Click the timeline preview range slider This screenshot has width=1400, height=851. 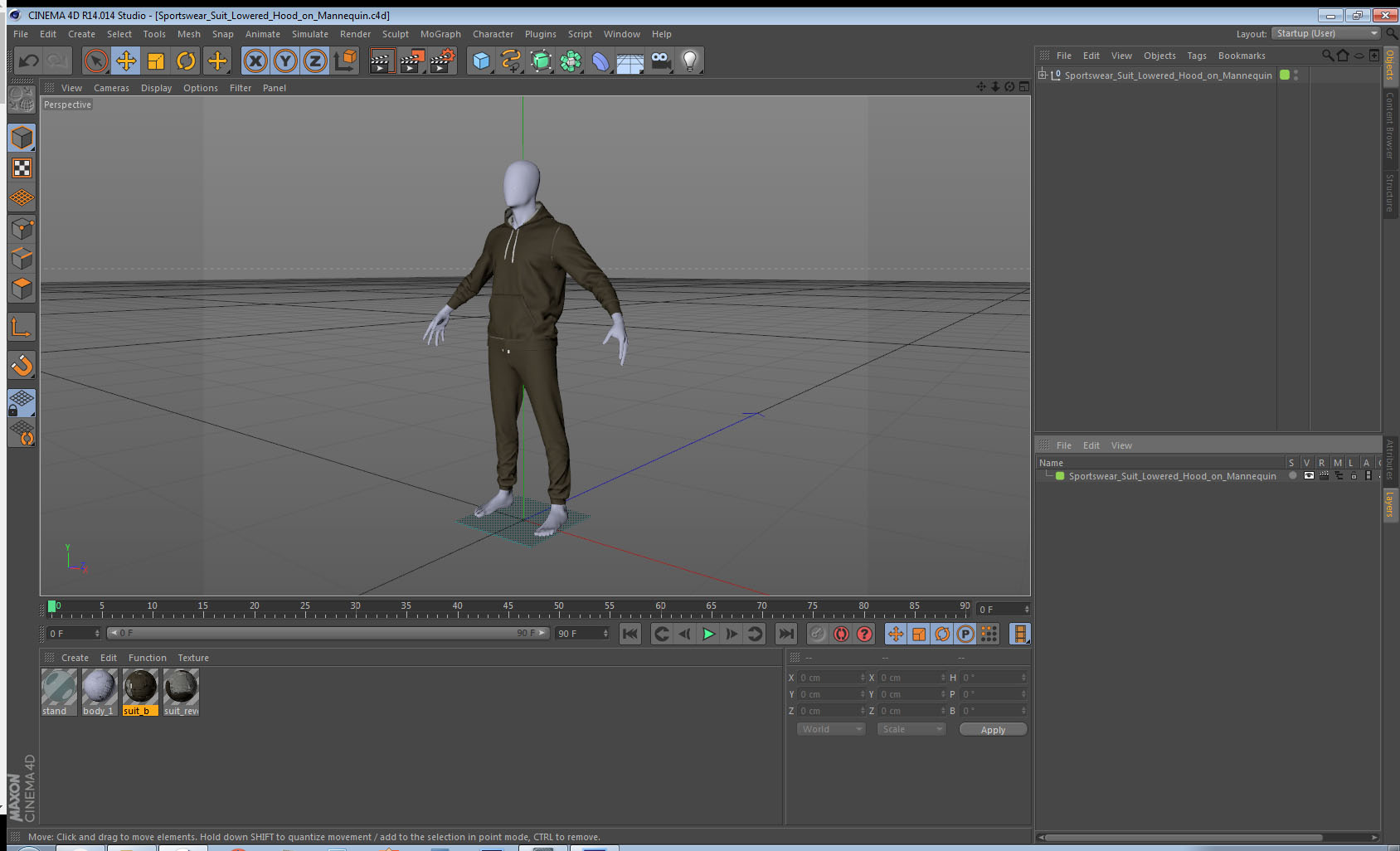pos(328,633)
